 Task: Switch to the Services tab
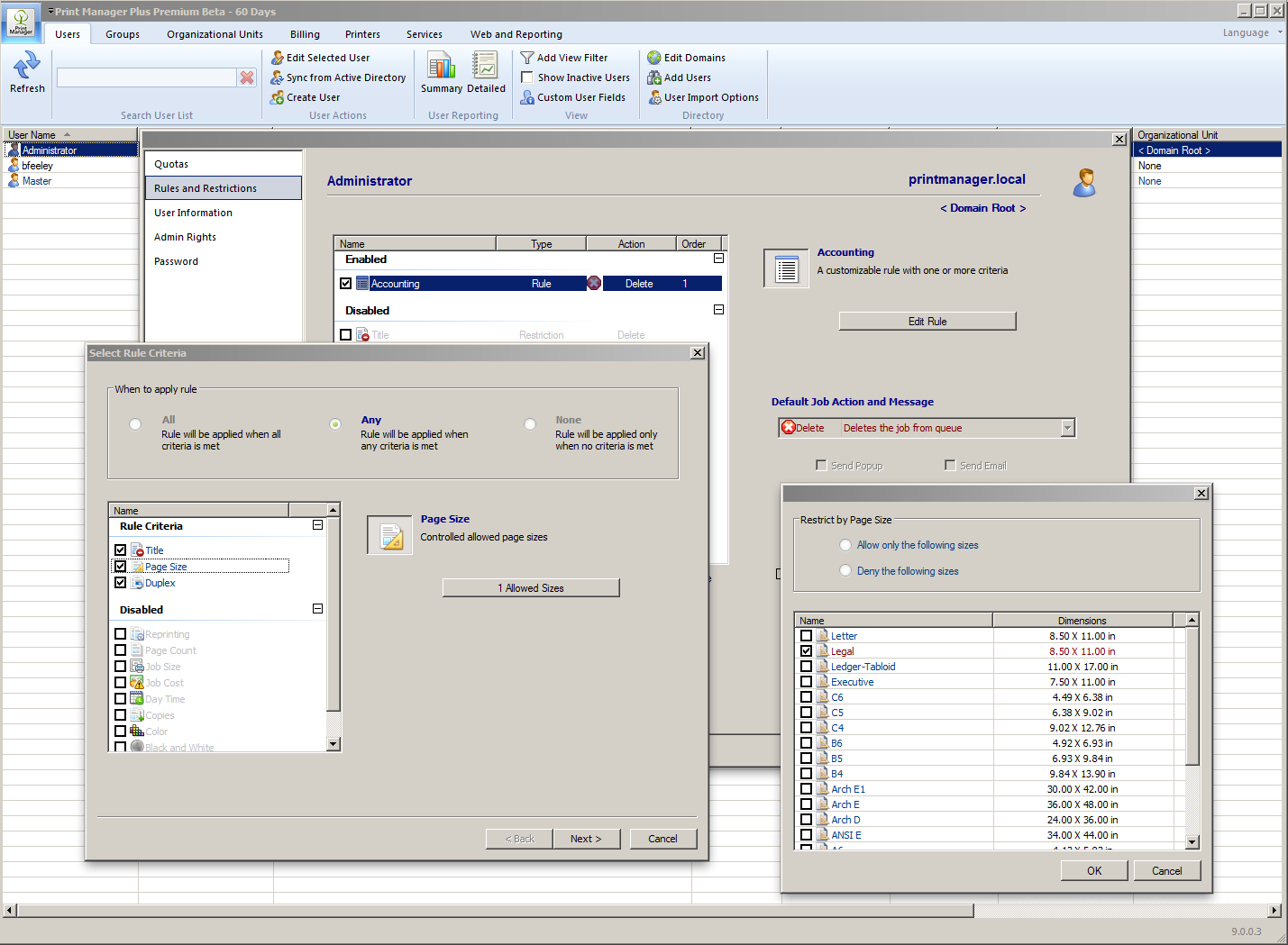click(x=425, y=34)
